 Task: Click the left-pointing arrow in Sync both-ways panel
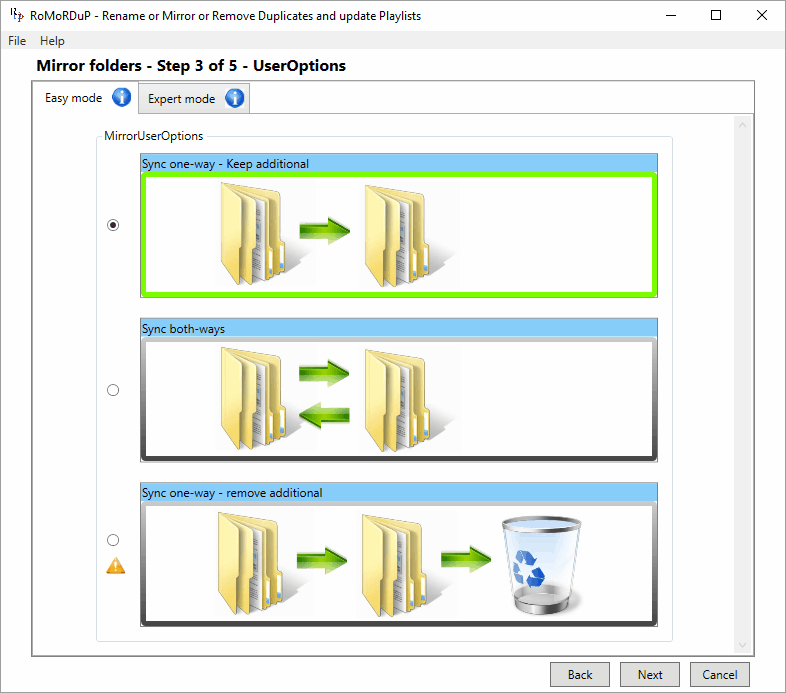(x=324, y=415)
